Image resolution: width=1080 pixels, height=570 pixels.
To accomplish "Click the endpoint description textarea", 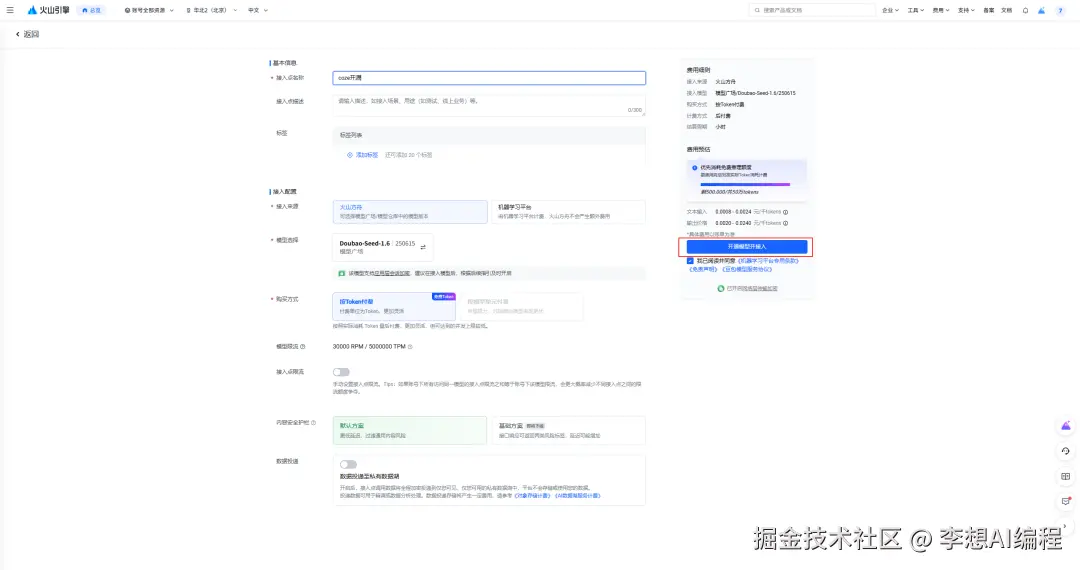I will (x=489, y=105).
